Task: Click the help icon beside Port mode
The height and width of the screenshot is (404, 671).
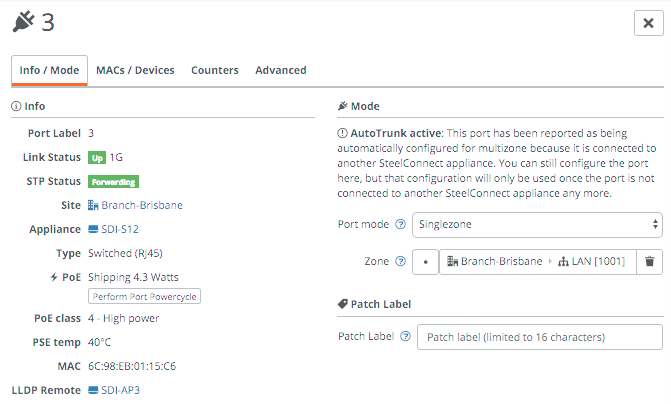Action: point(400,225)
